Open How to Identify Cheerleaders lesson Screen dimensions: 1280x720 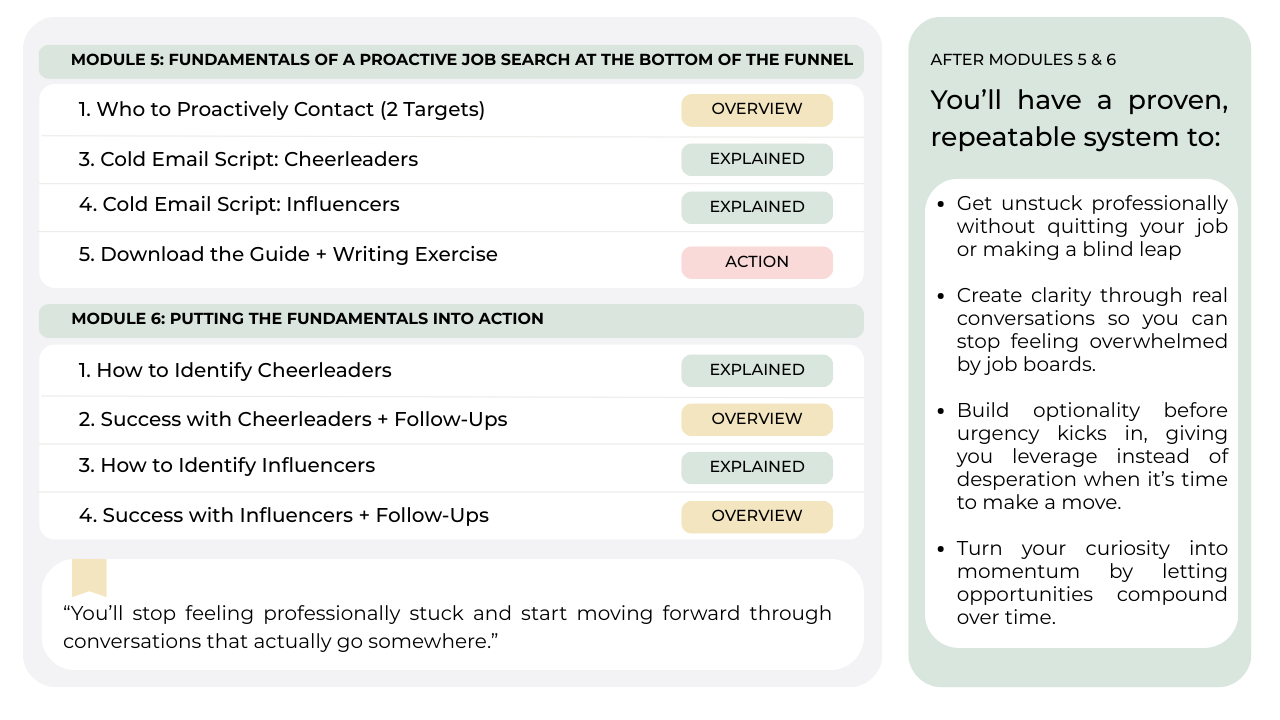[235, 371]
